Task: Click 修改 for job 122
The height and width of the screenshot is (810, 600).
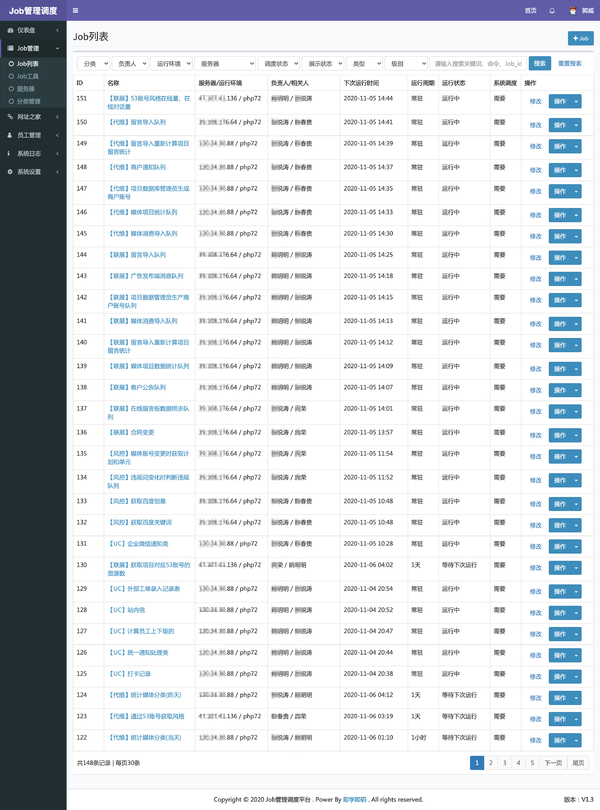Action: pyautogui.click(x=535, y=740)
